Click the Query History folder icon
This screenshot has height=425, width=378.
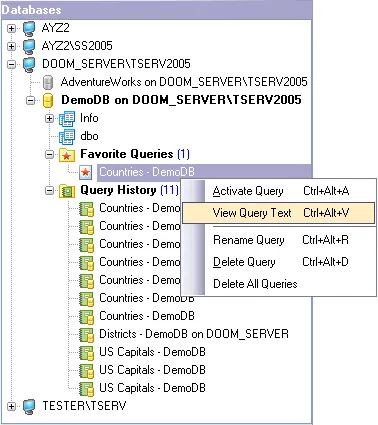[x=67, y=191]
